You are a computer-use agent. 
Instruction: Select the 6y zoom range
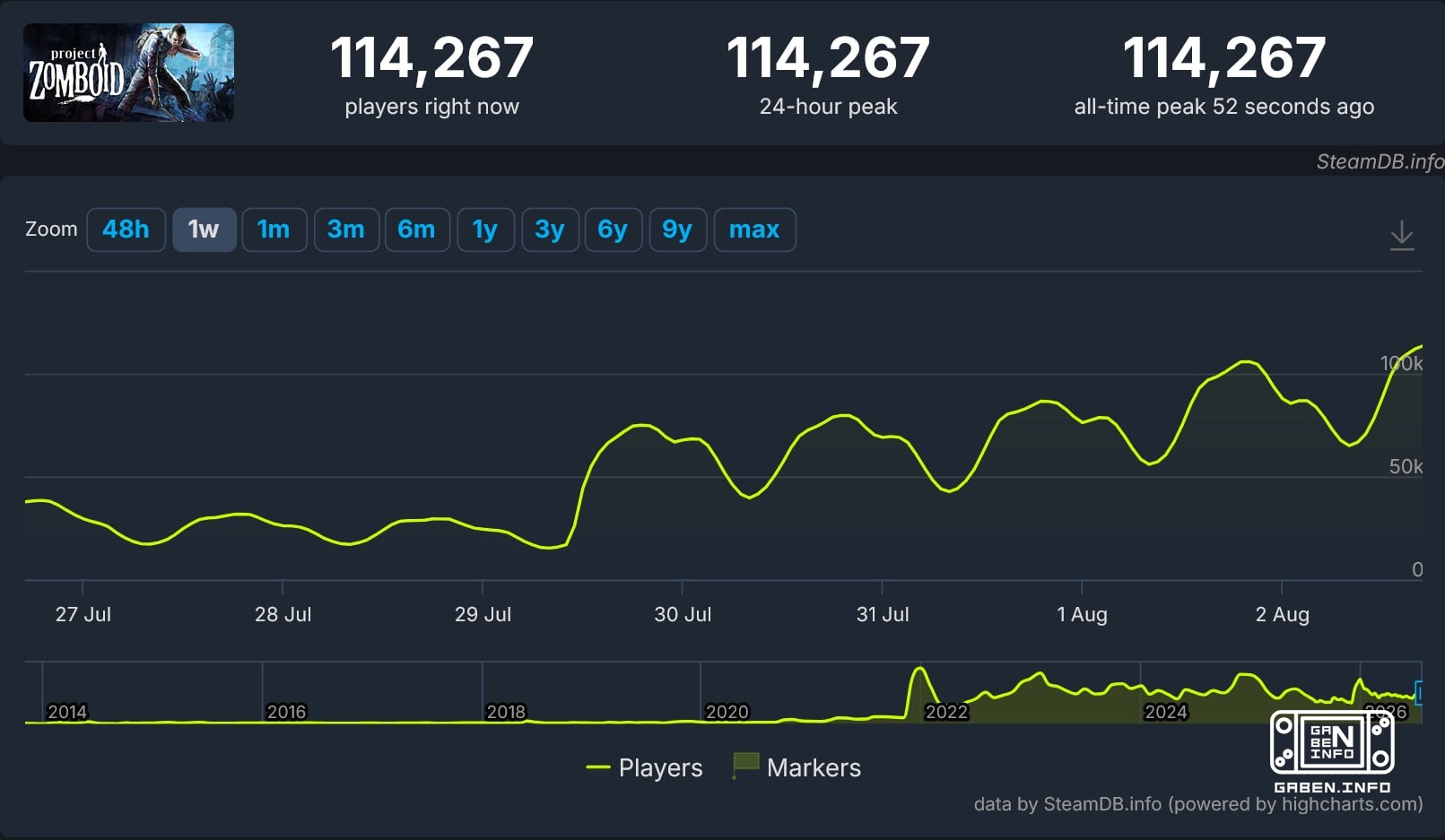613,229
